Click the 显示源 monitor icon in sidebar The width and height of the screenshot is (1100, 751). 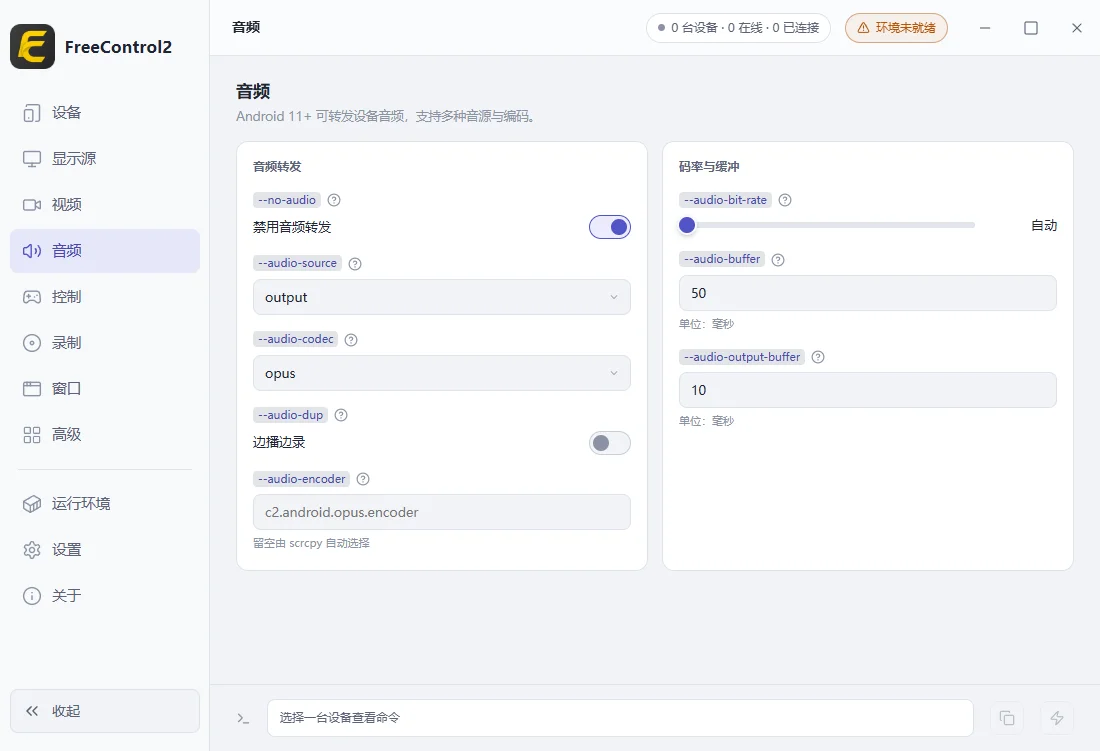(32, 158)
